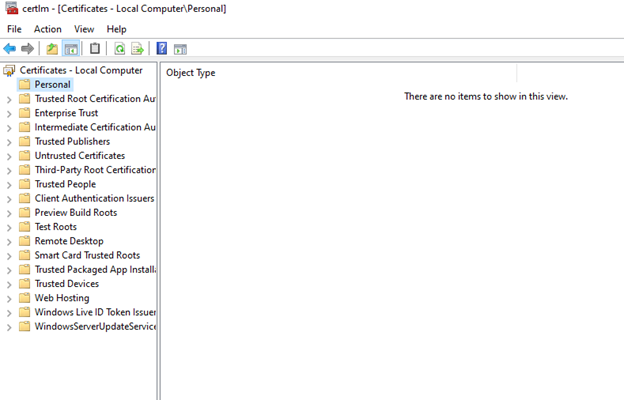Toggle the Show/Hide Action Pane icon

coord(180,48)
